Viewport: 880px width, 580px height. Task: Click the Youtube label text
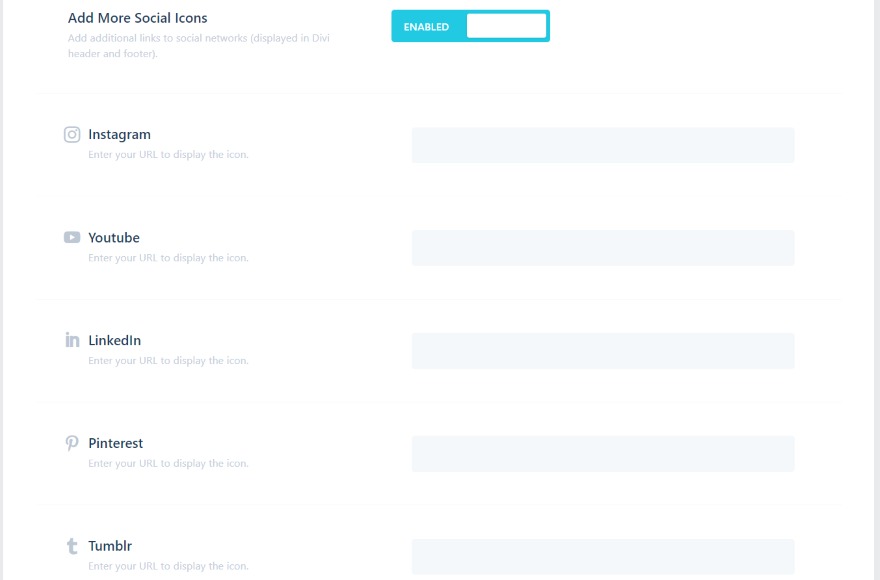[114, 238]
